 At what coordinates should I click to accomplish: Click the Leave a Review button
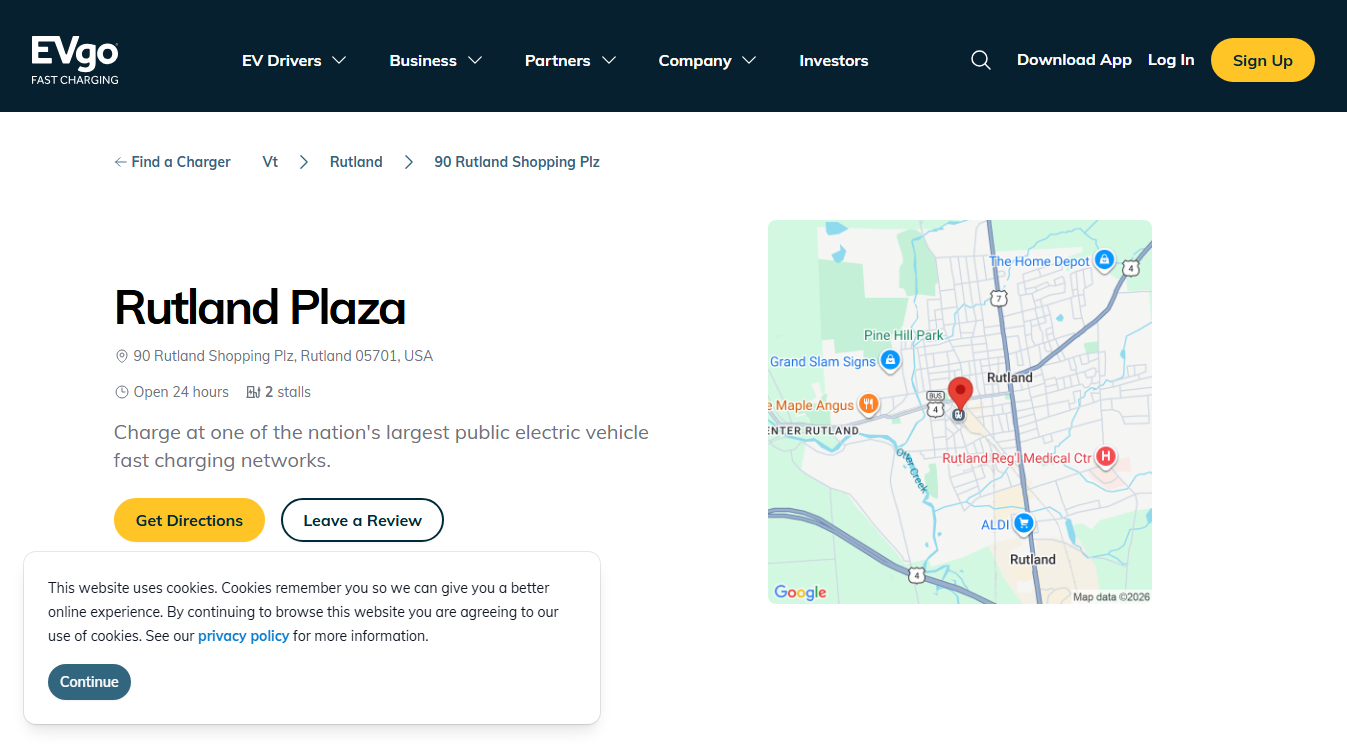[362, 520]
